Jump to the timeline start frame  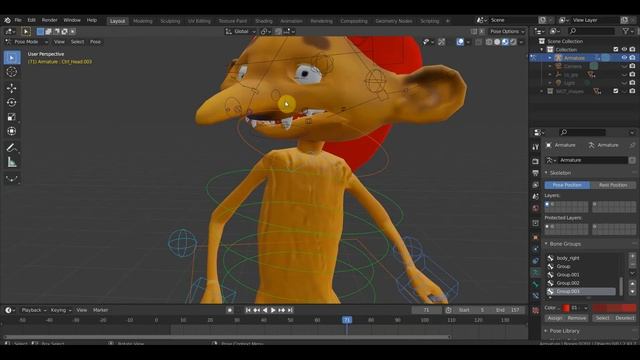coord(248,310)
